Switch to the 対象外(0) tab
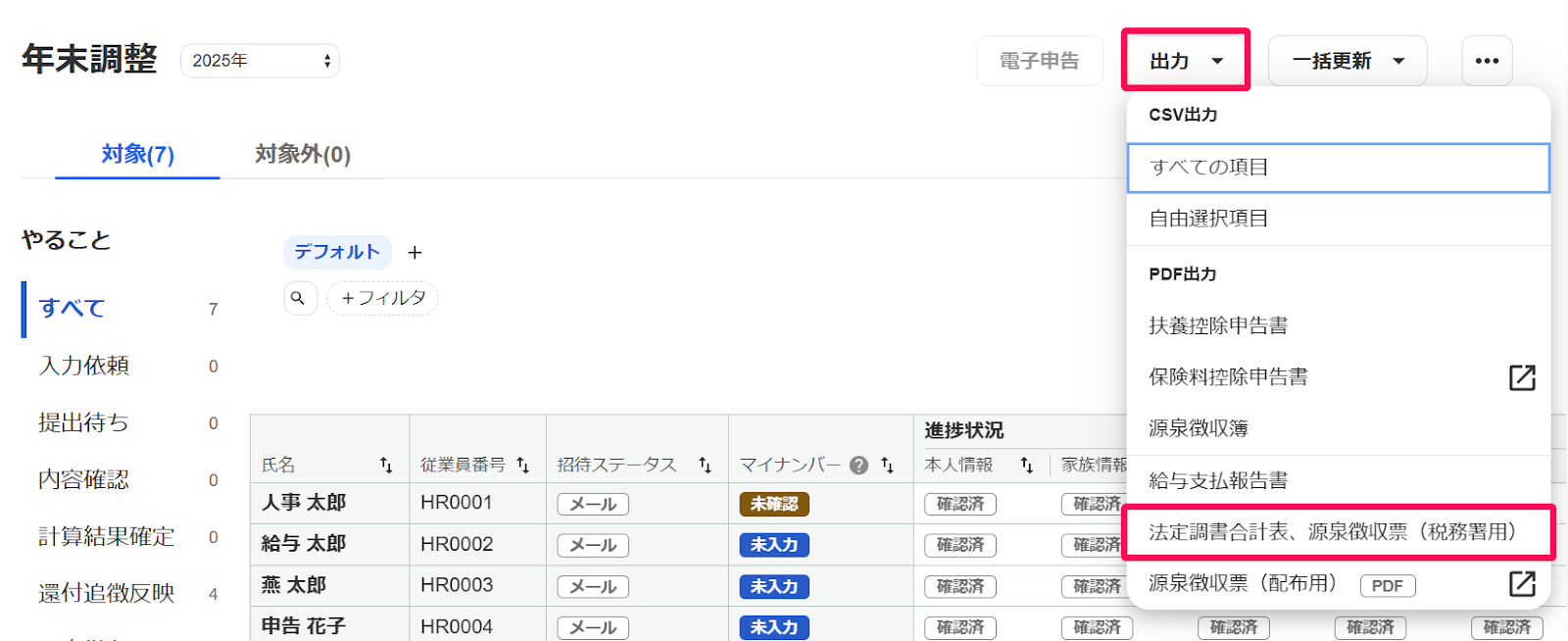This screenshot has height=641, width=1568. [303, 155]
